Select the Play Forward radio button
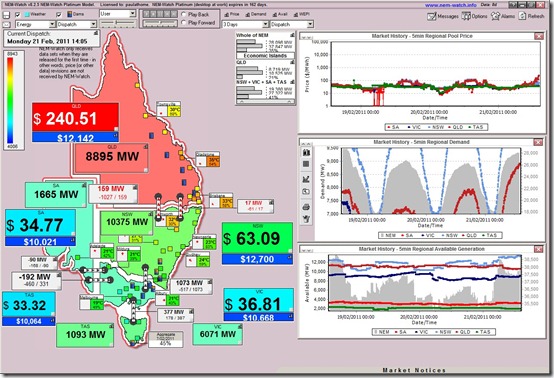 (183, 23)
